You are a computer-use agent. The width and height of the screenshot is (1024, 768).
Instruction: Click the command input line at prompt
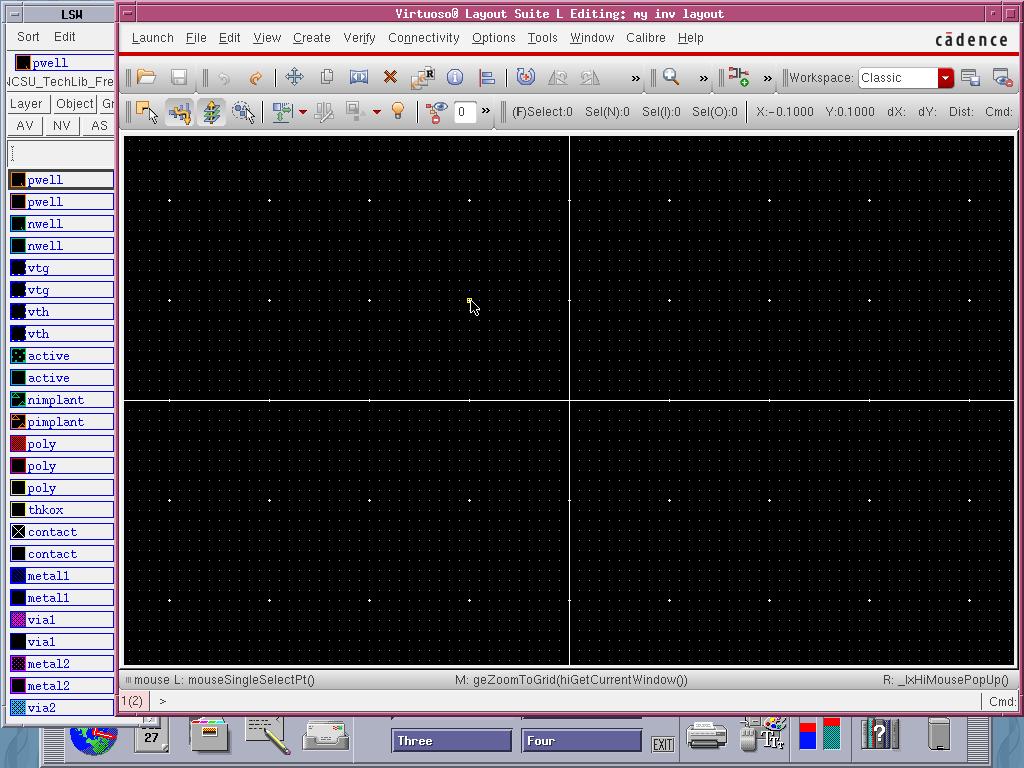coord(566,701)
